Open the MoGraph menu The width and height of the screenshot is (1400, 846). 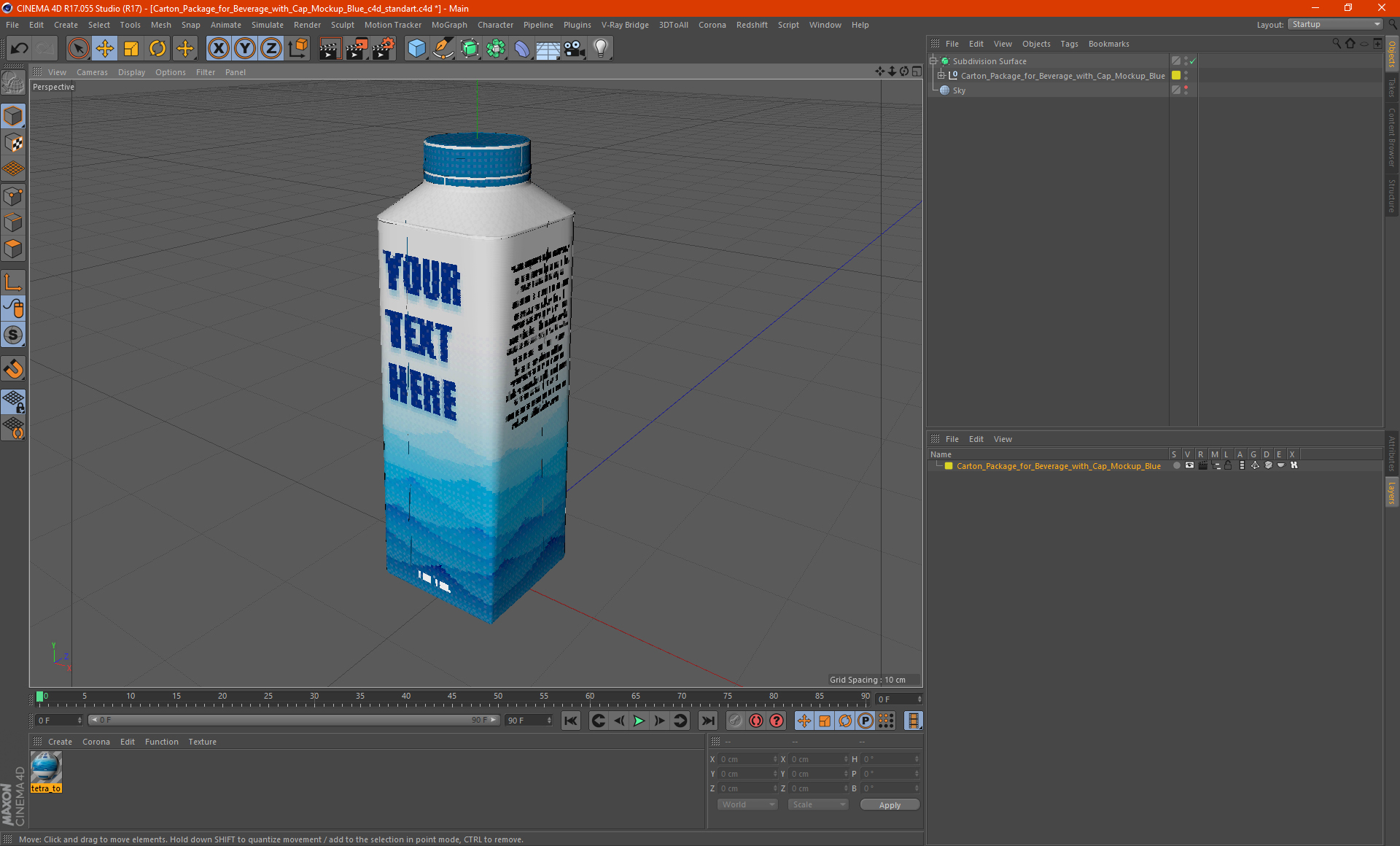point(448,25)
